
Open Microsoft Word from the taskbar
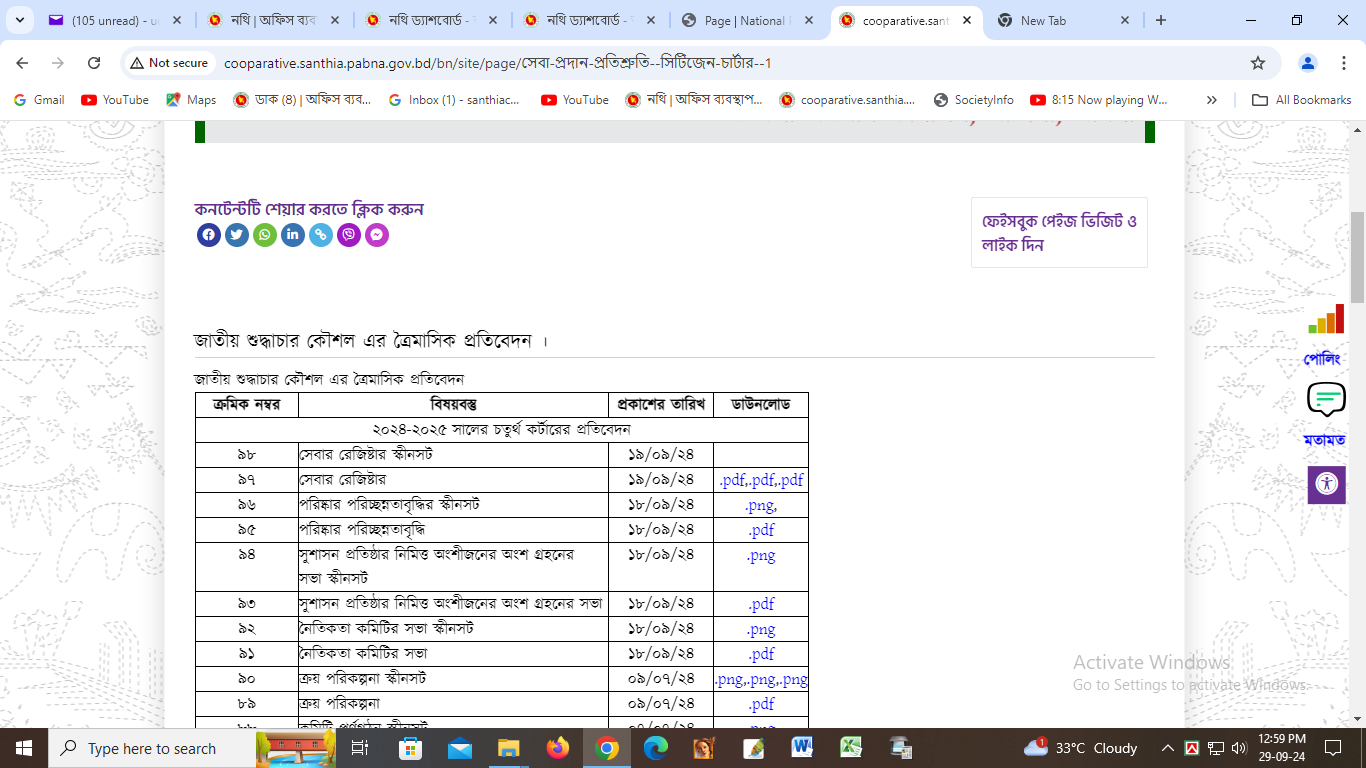802,748
